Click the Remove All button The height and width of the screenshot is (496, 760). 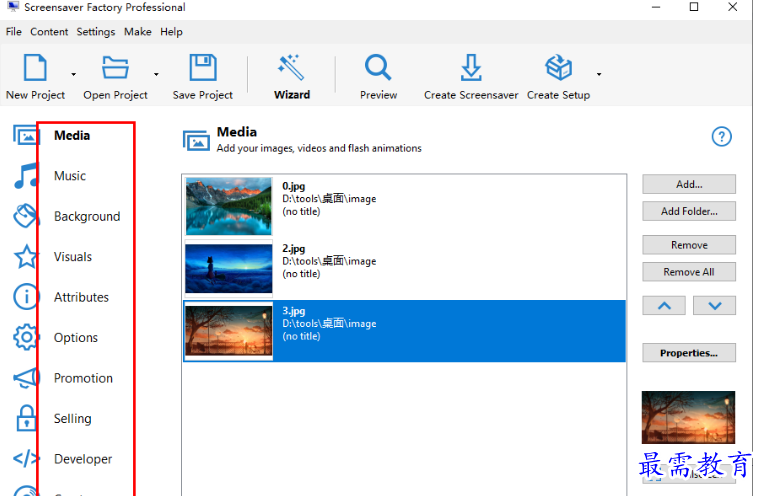point(688,272)
